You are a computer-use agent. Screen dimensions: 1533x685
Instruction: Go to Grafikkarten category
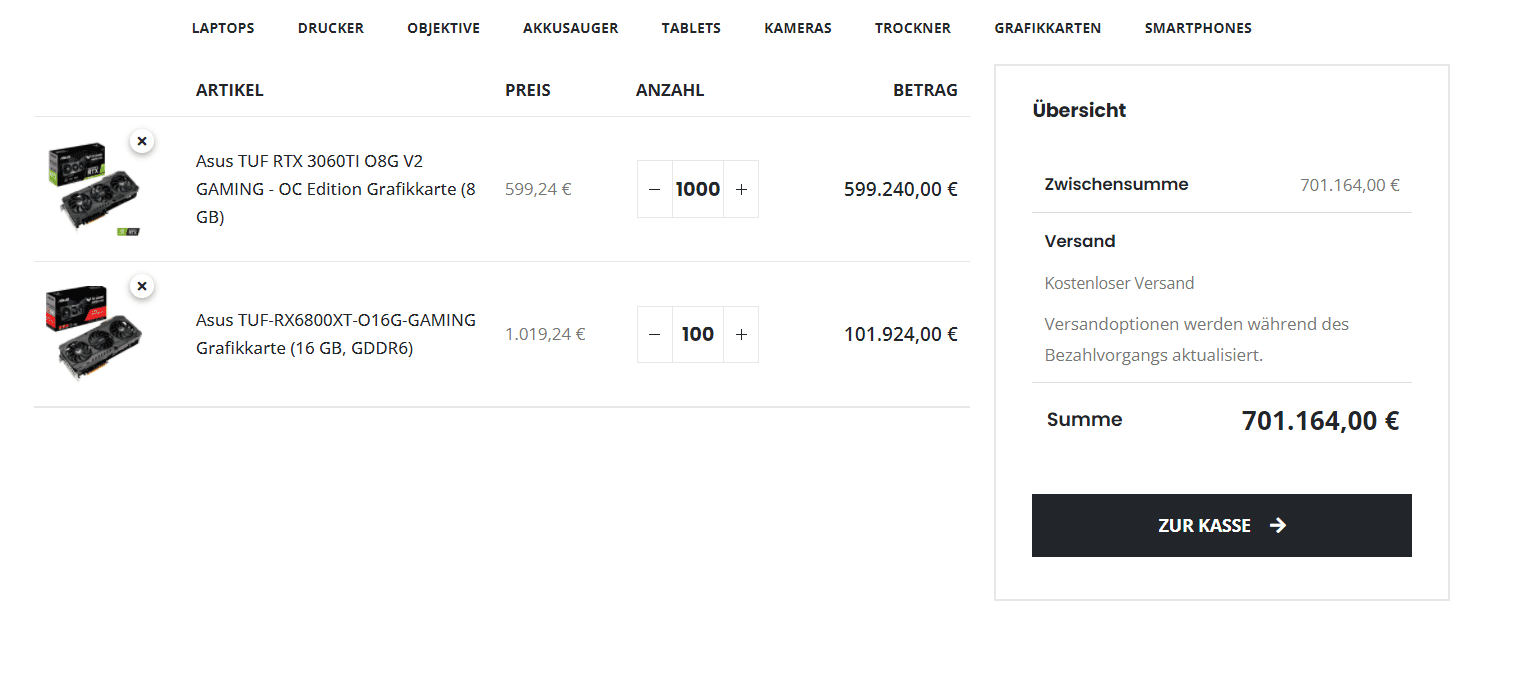click(1048, 28)
